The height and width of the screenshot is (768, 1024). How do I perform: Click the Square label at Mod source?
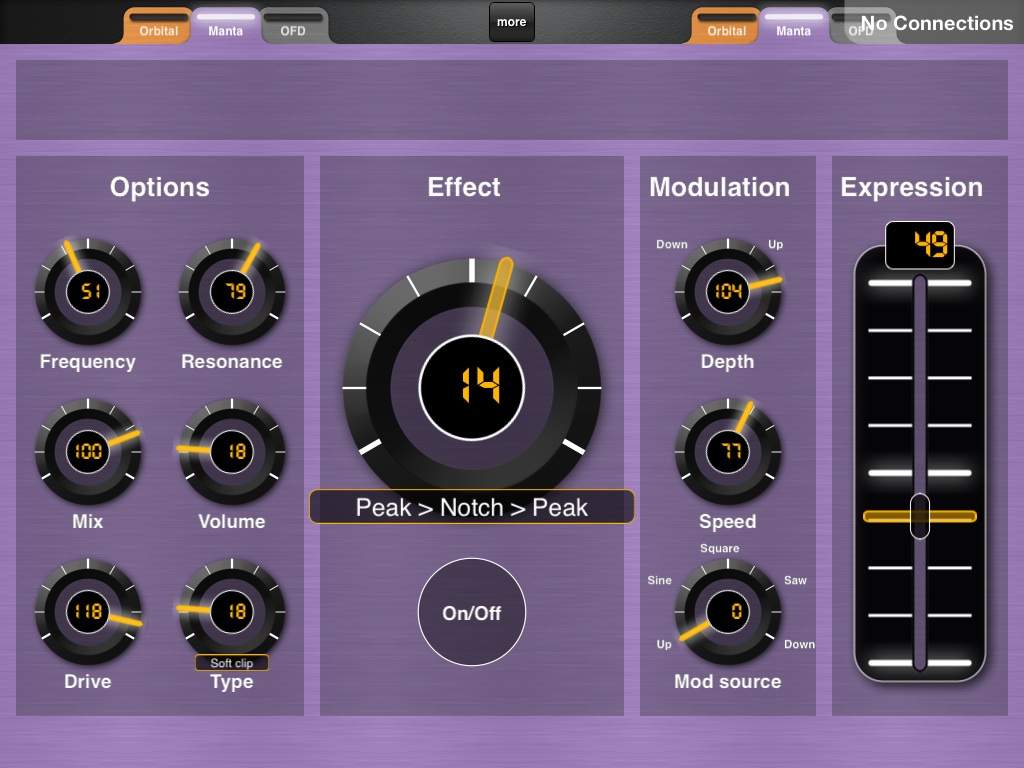point(720,549)
